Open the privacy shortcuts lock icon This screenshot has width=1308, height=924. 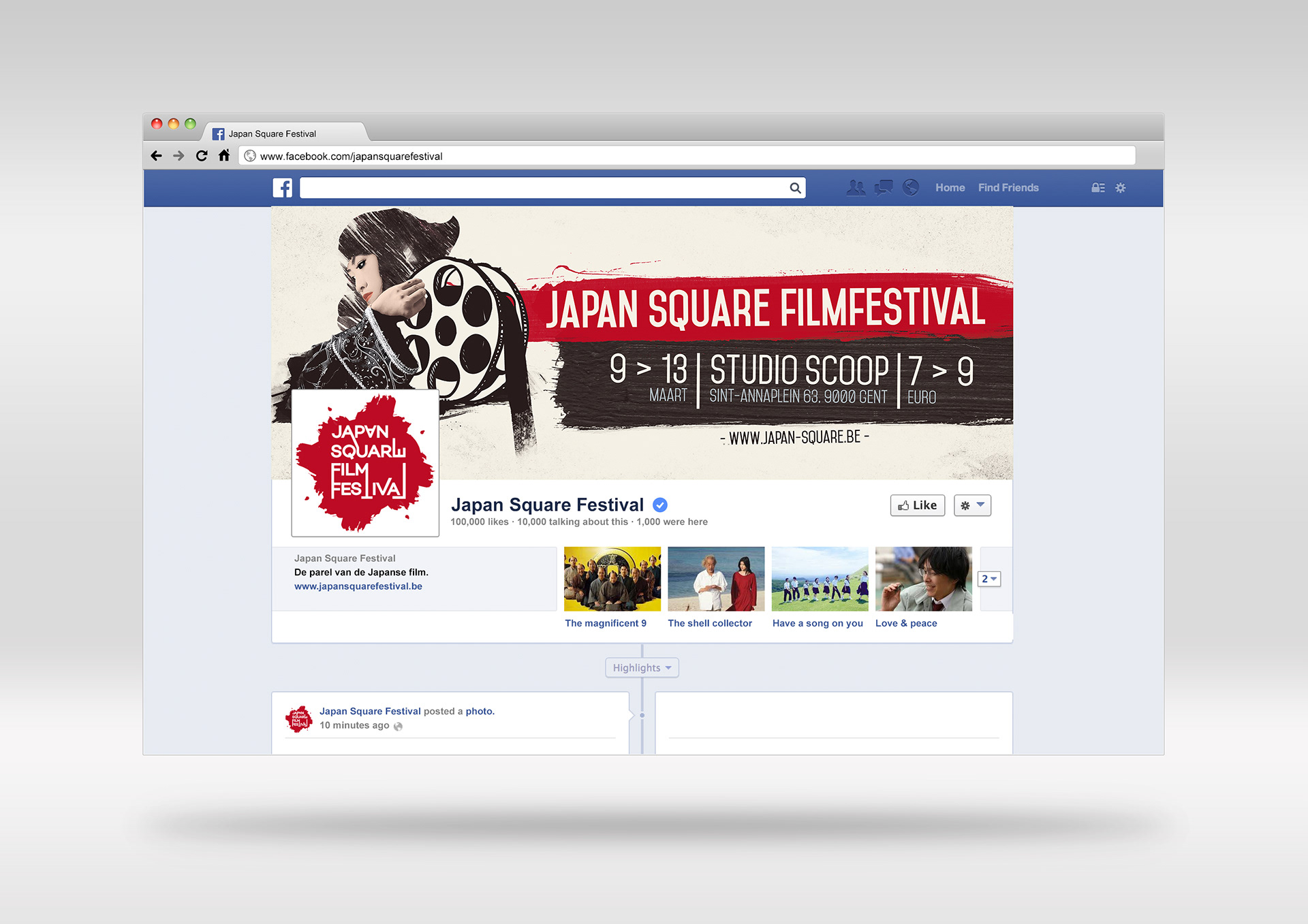(x=1097, y=188)
